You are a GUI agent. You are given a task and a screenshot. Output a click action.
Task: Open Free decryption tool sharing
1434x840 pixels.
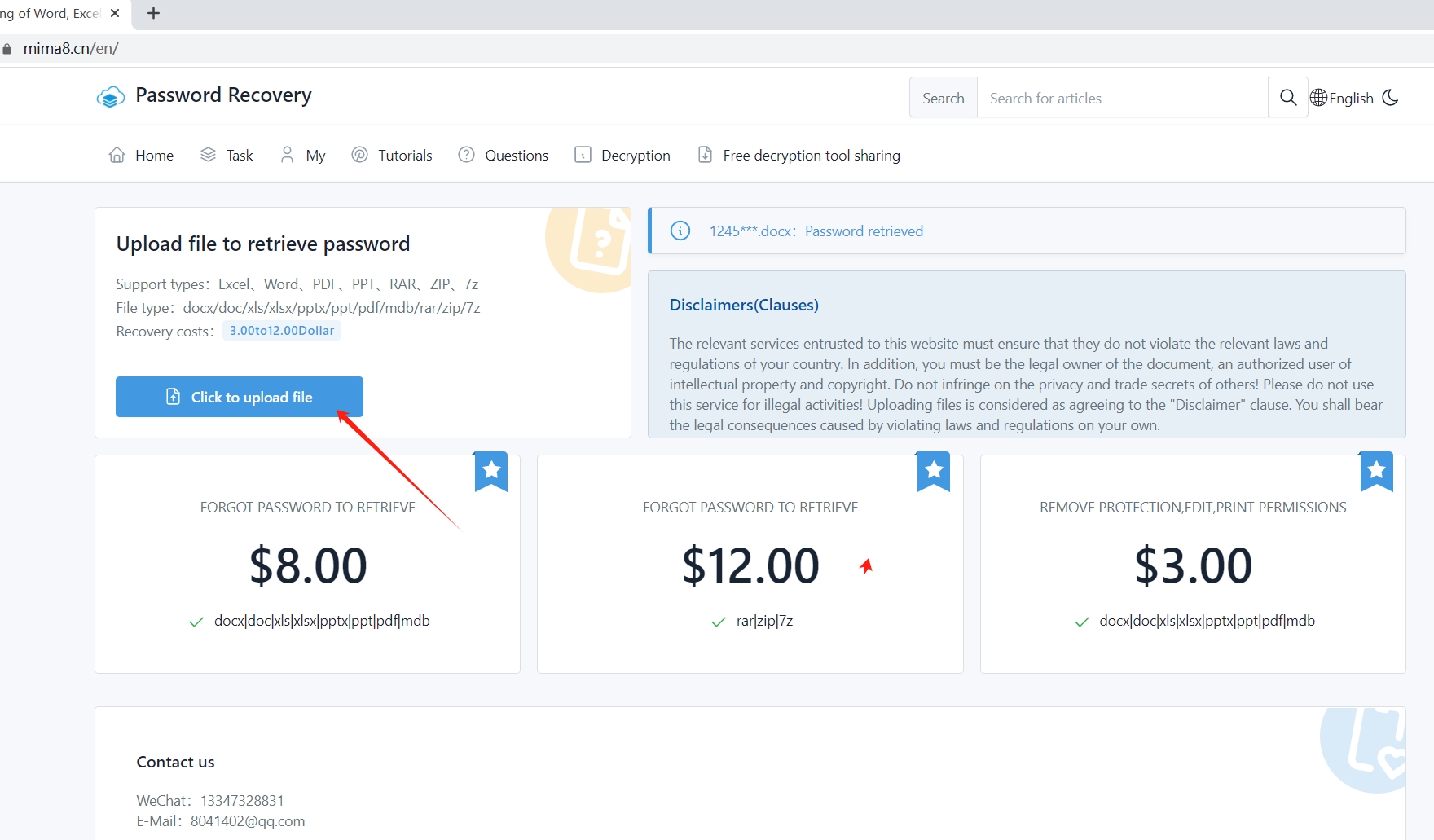(799, 155)
